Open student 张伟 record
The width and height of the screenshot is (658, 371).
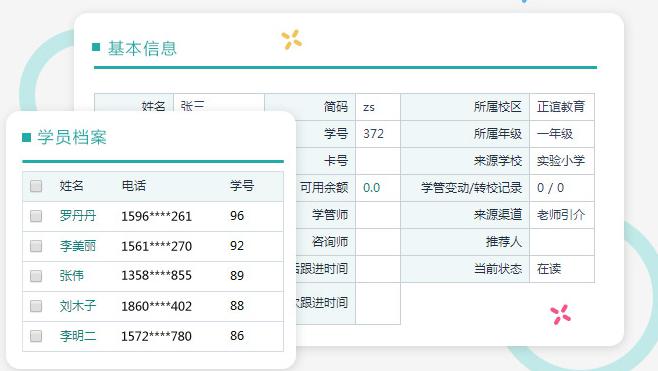tap(71, 276)
